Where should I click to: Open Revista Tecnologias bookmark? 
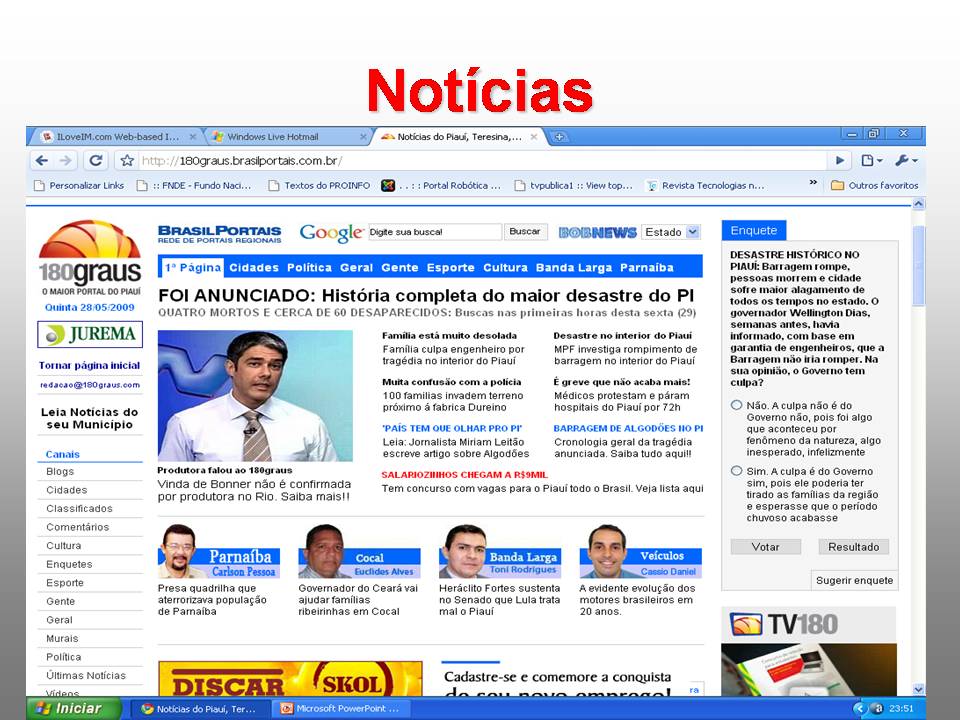pos(705,186)
